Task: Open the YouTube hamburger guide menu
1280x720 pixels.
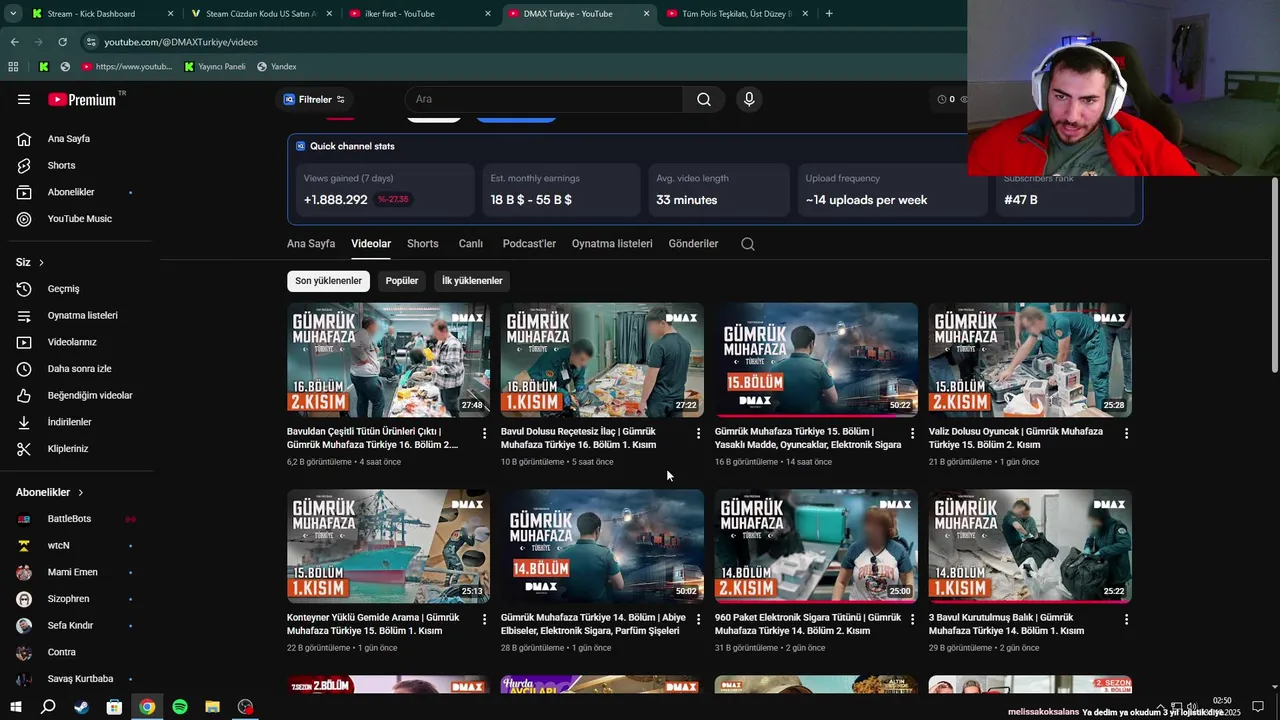Action: pos(24,99)
